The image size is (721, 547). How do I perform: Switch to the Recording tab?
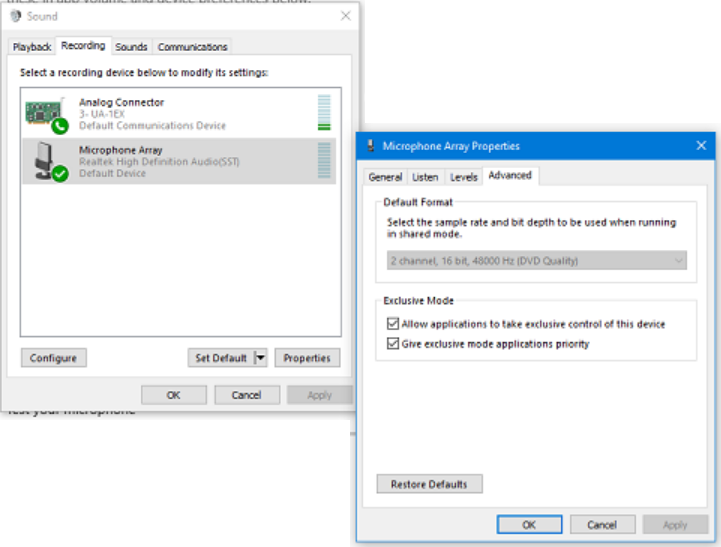(x=83, y=46)
